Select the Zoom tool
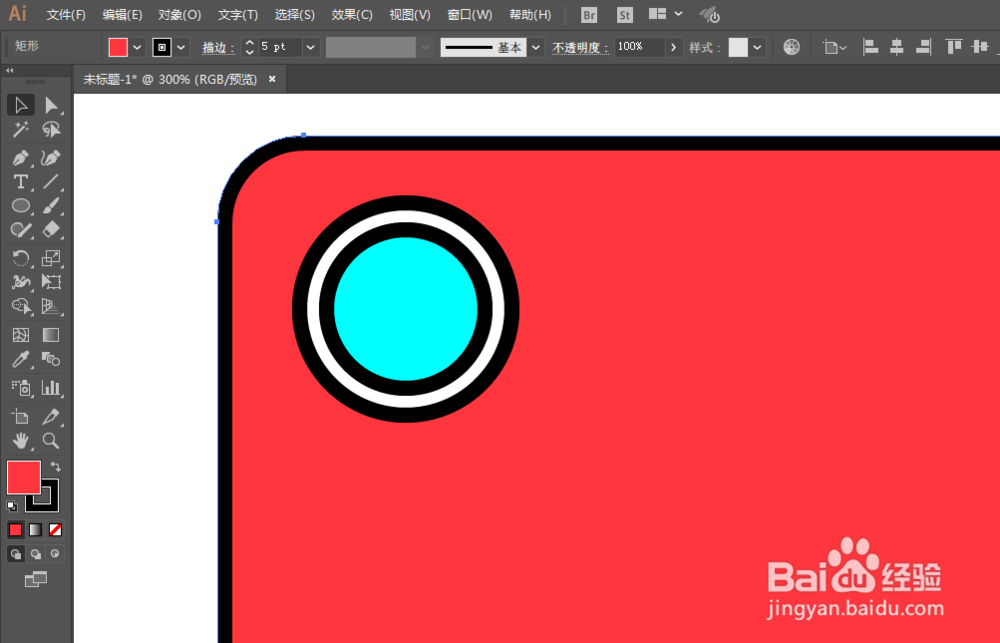 pyautogui.click(x=51, y=441)
